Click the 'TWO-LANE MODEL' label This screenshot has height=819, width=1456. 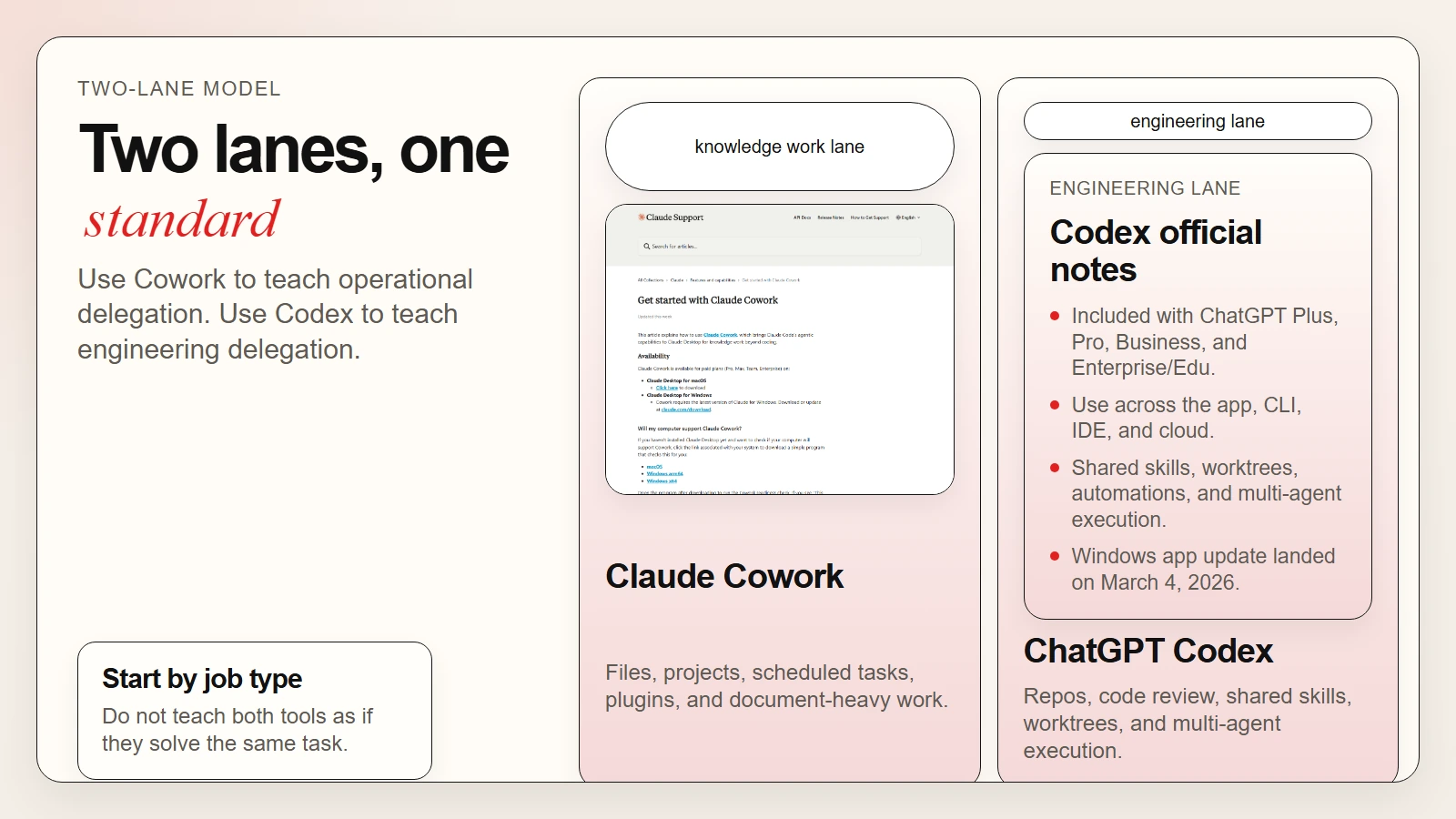tap(179, 89)
